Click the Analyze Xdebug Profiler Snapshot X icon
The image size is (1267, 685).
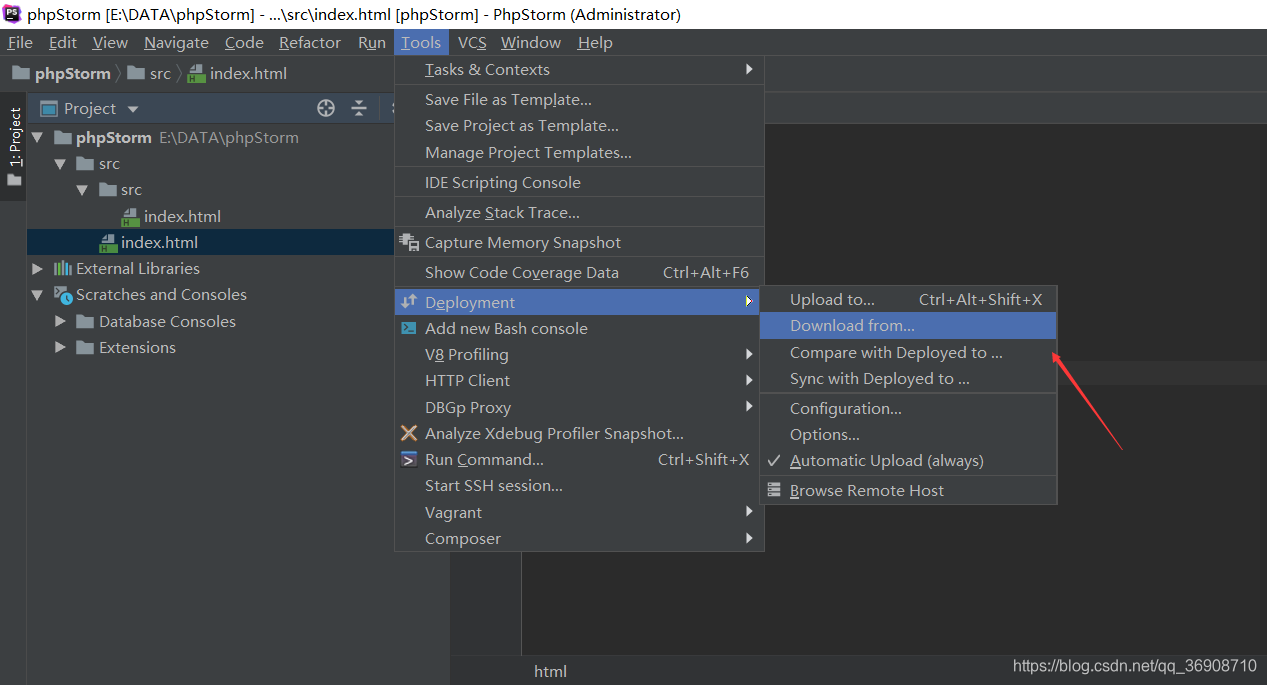click(408, 433)
